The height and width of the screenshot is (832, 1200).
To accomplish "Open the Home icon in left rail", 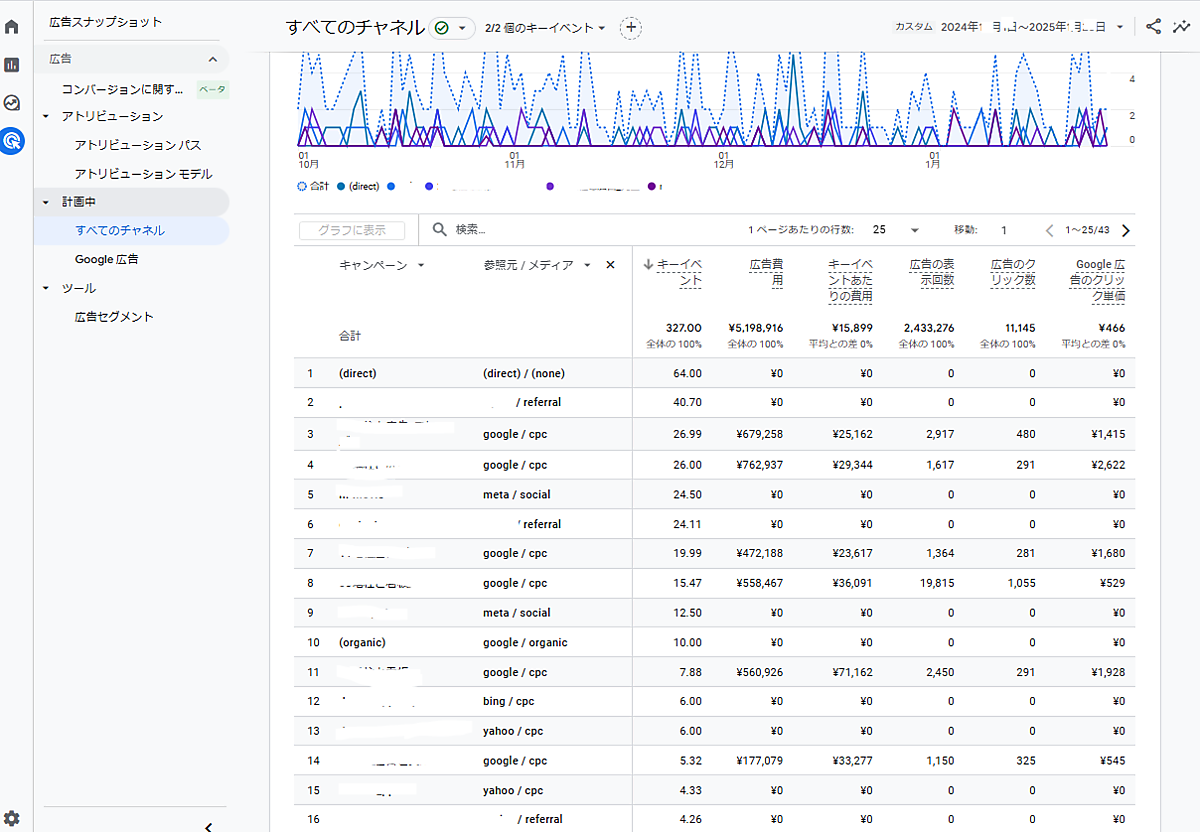I will coord(12,27).
